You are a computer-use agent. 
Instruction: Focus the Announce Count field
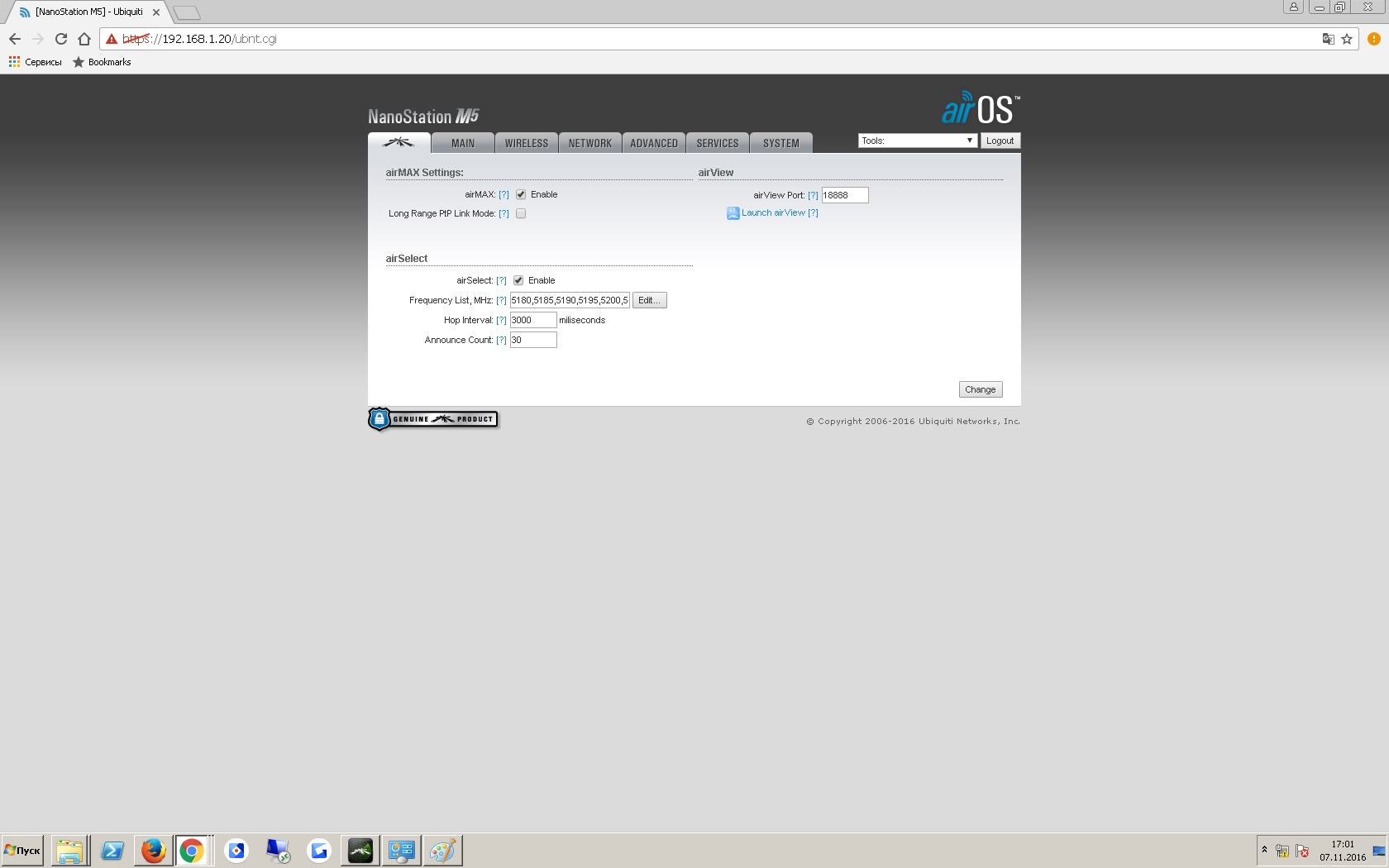pyautogui.click(x=533, y=340)
